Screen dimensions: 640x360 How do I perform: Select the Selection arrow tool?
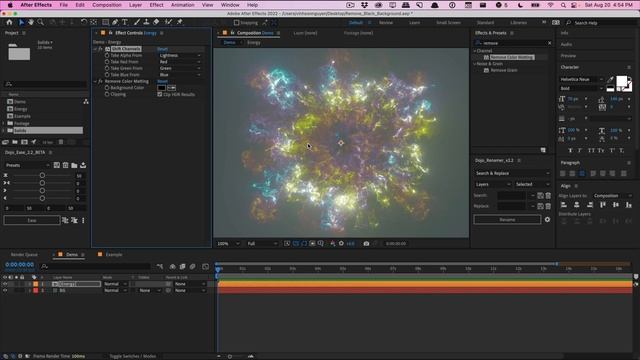tap(21, 22)
